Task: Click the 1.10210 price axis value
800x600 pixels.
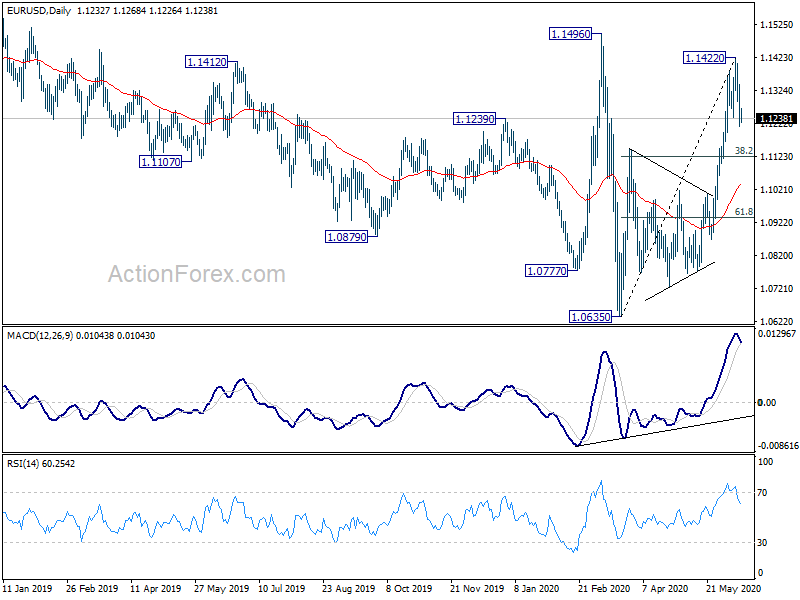Action: click(777, 189)
